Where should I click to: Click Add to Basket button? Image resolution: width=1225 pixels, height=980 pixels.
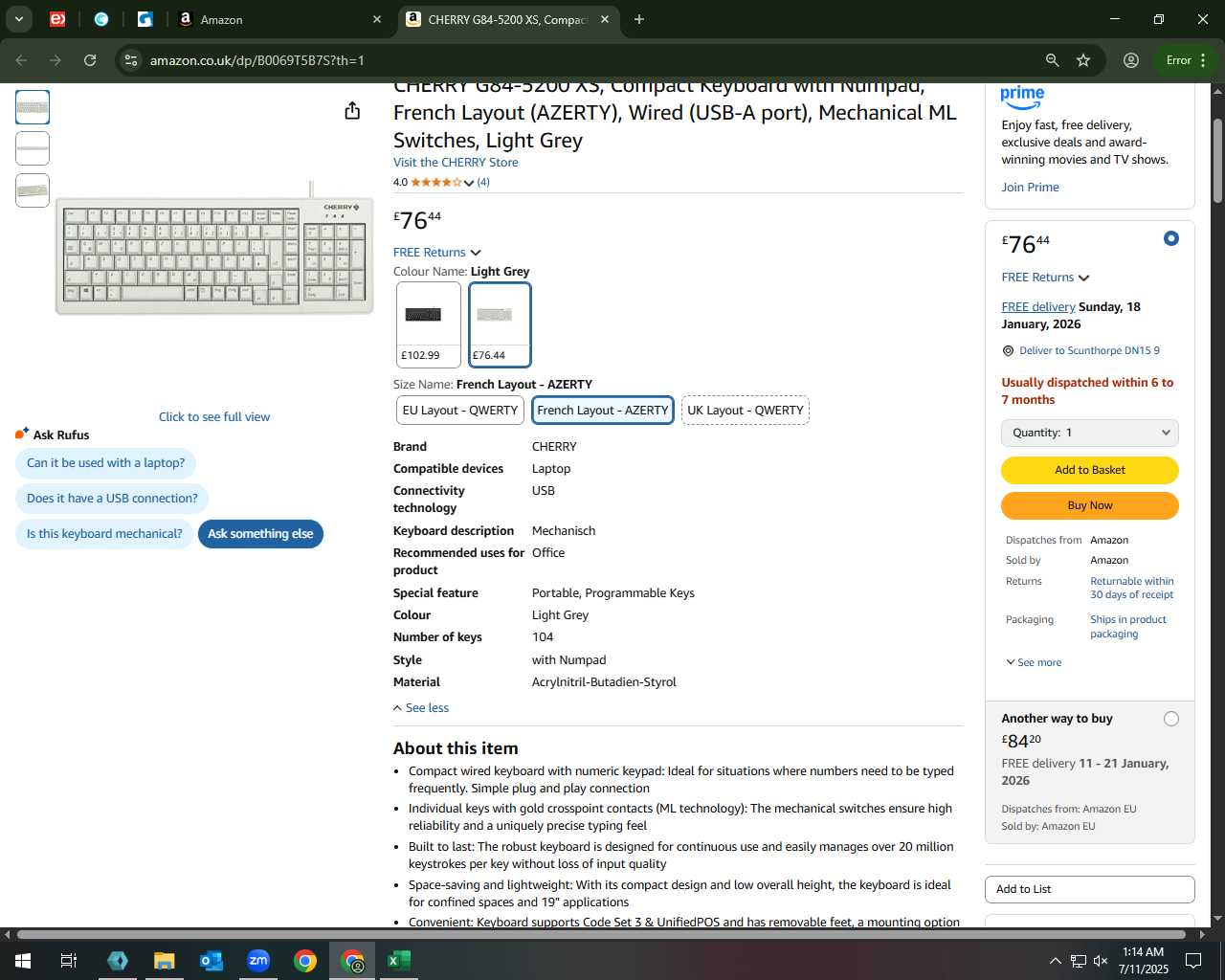coord(1090,470)
